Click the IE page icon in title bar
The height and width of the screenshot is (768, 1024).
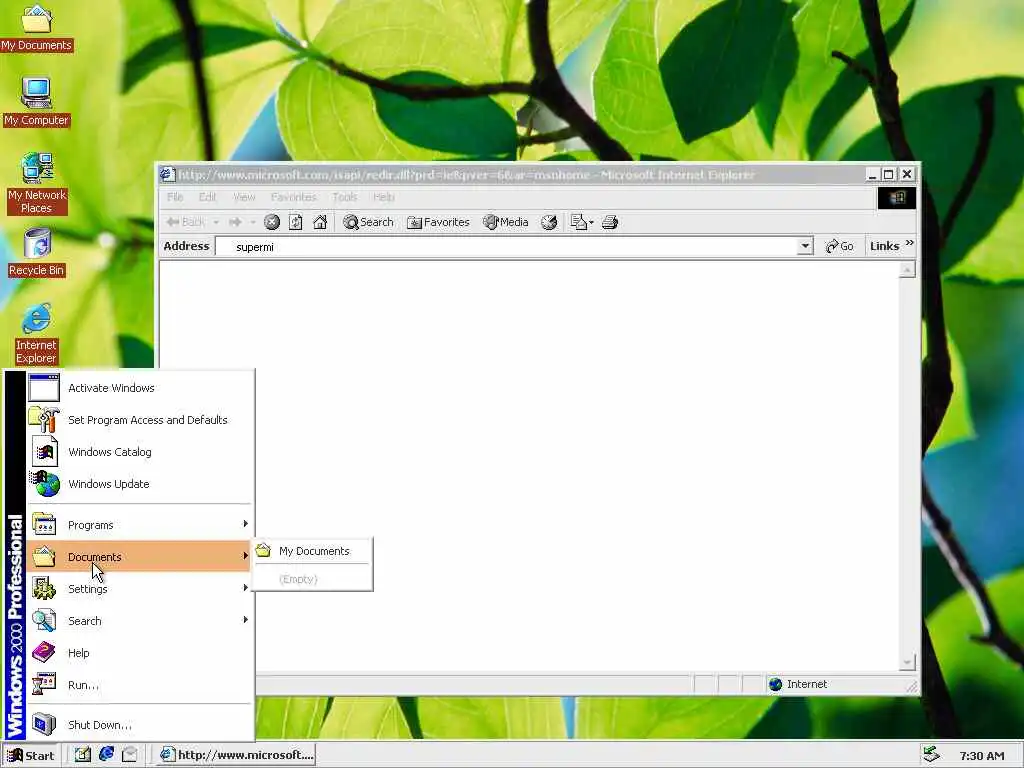coord(167,174)
